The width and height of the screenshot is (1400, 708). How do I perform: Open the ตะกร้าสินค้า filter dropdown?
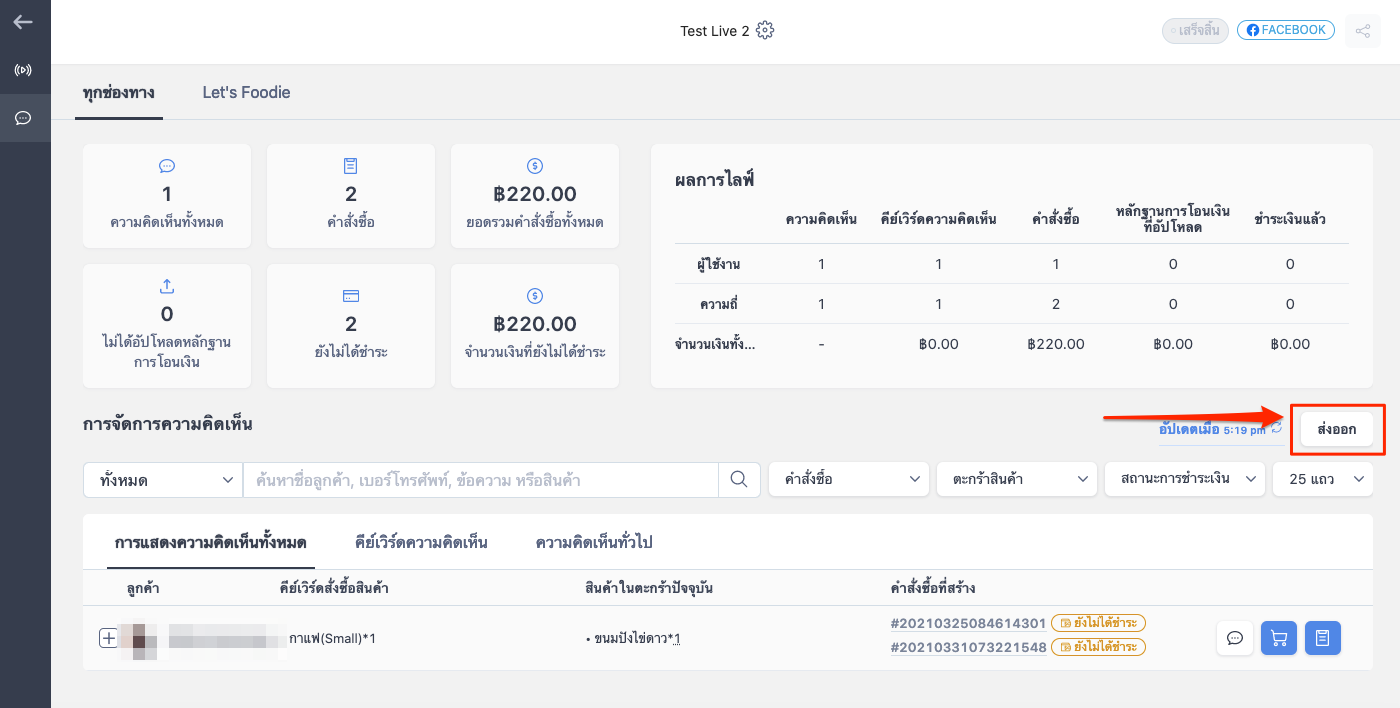pos(1017,480)
